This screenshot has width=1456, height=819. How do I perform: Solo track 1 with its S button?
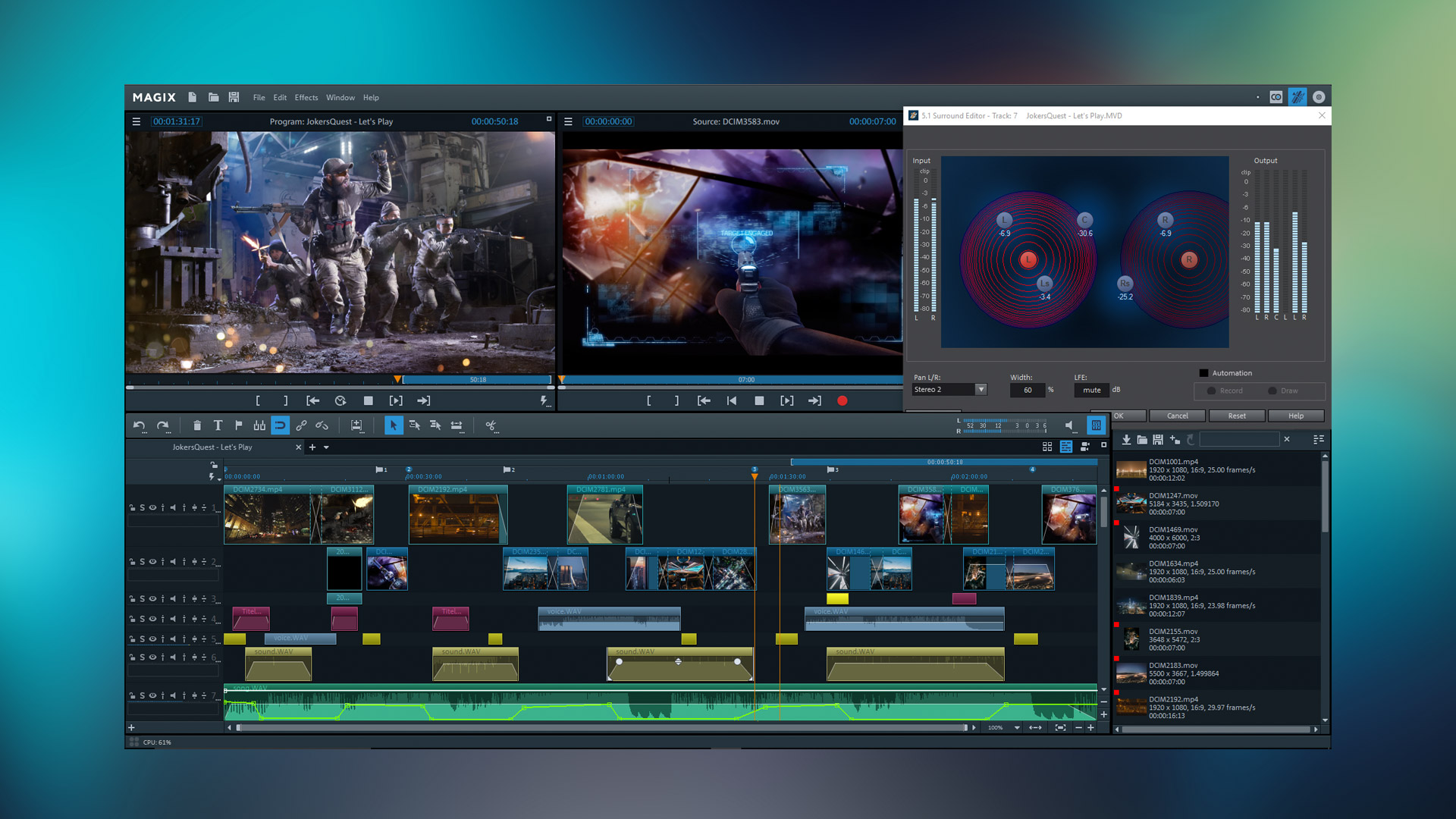(143, 508)
